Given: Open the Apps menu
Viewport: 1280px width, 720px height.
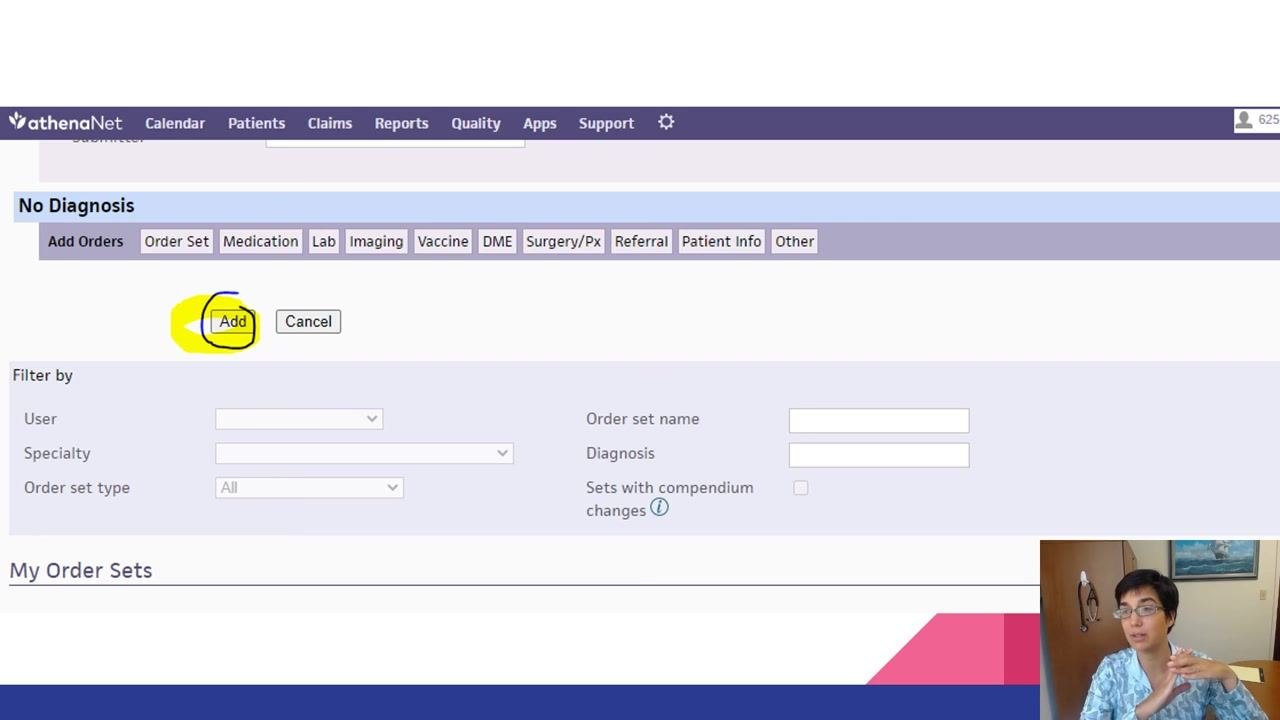Looking at the screenshot, I should click(x=539, y=123).
